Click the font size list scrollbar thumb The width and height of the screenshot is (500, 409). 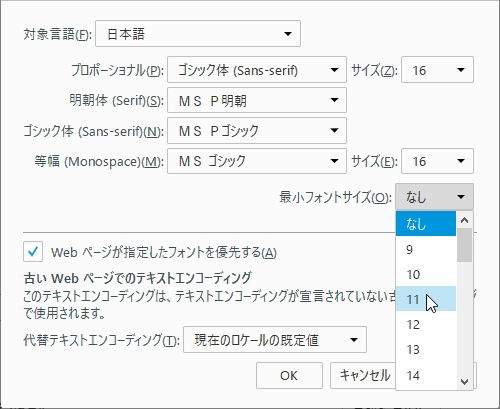(464, 245)
